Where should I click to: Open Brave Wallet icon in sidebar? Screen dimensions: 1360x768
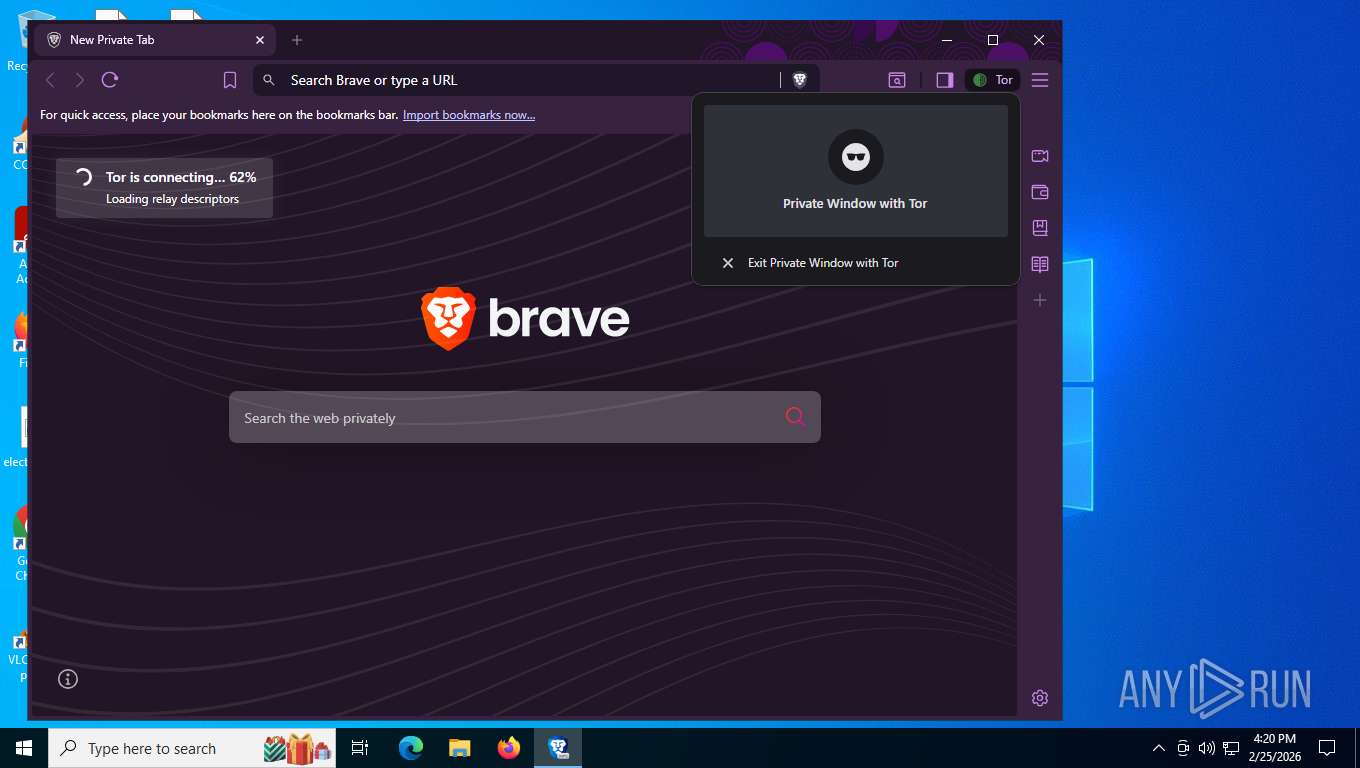coord(1040,192)
